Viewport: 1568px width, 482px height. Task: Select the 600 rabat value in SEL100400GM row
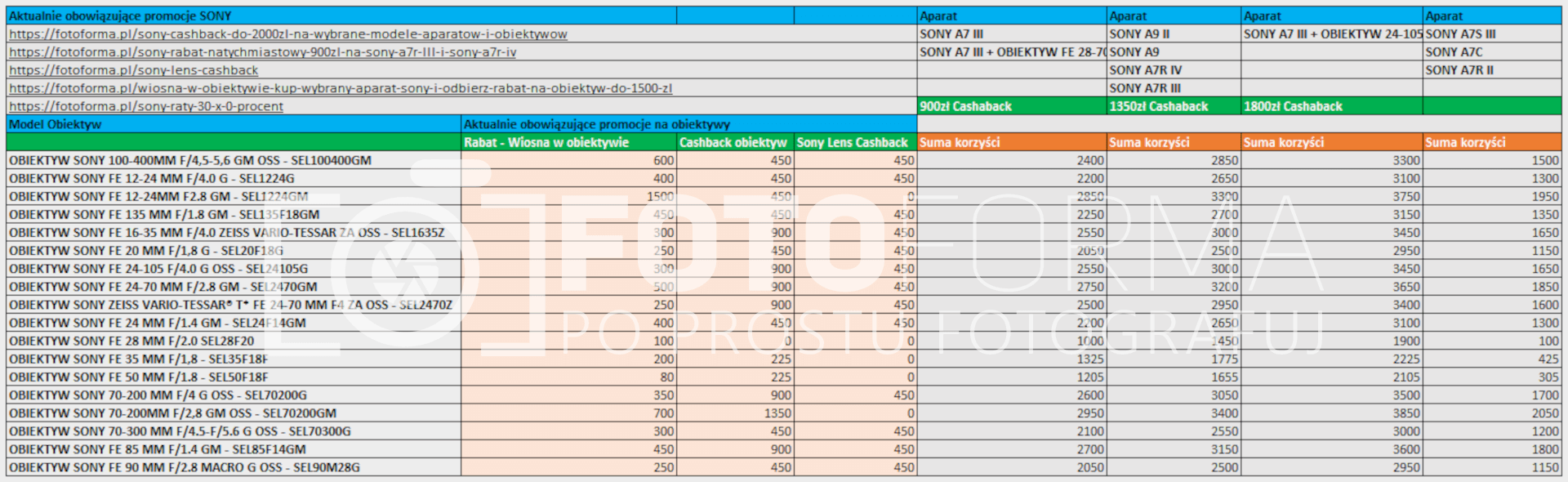click(x=569, y=160)
